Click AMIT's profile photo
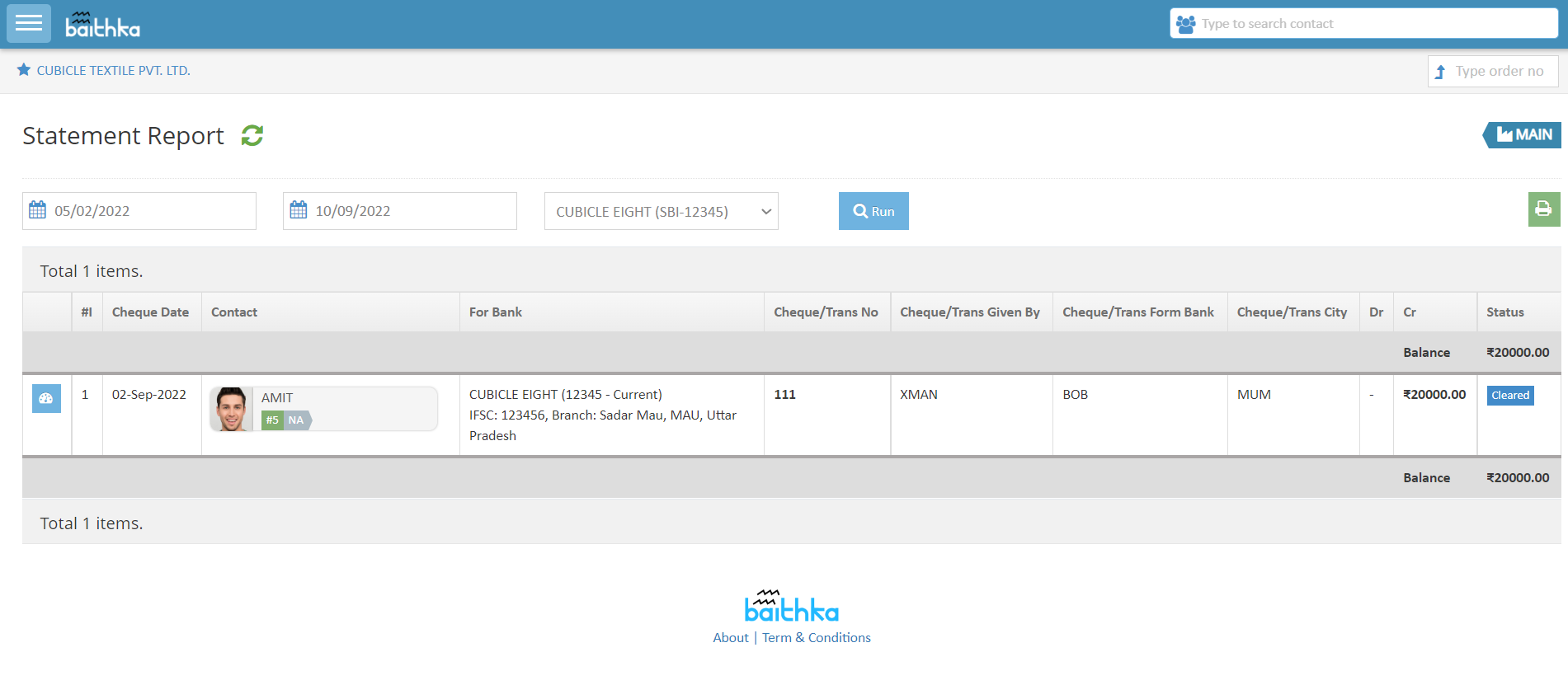 point(232,409)
